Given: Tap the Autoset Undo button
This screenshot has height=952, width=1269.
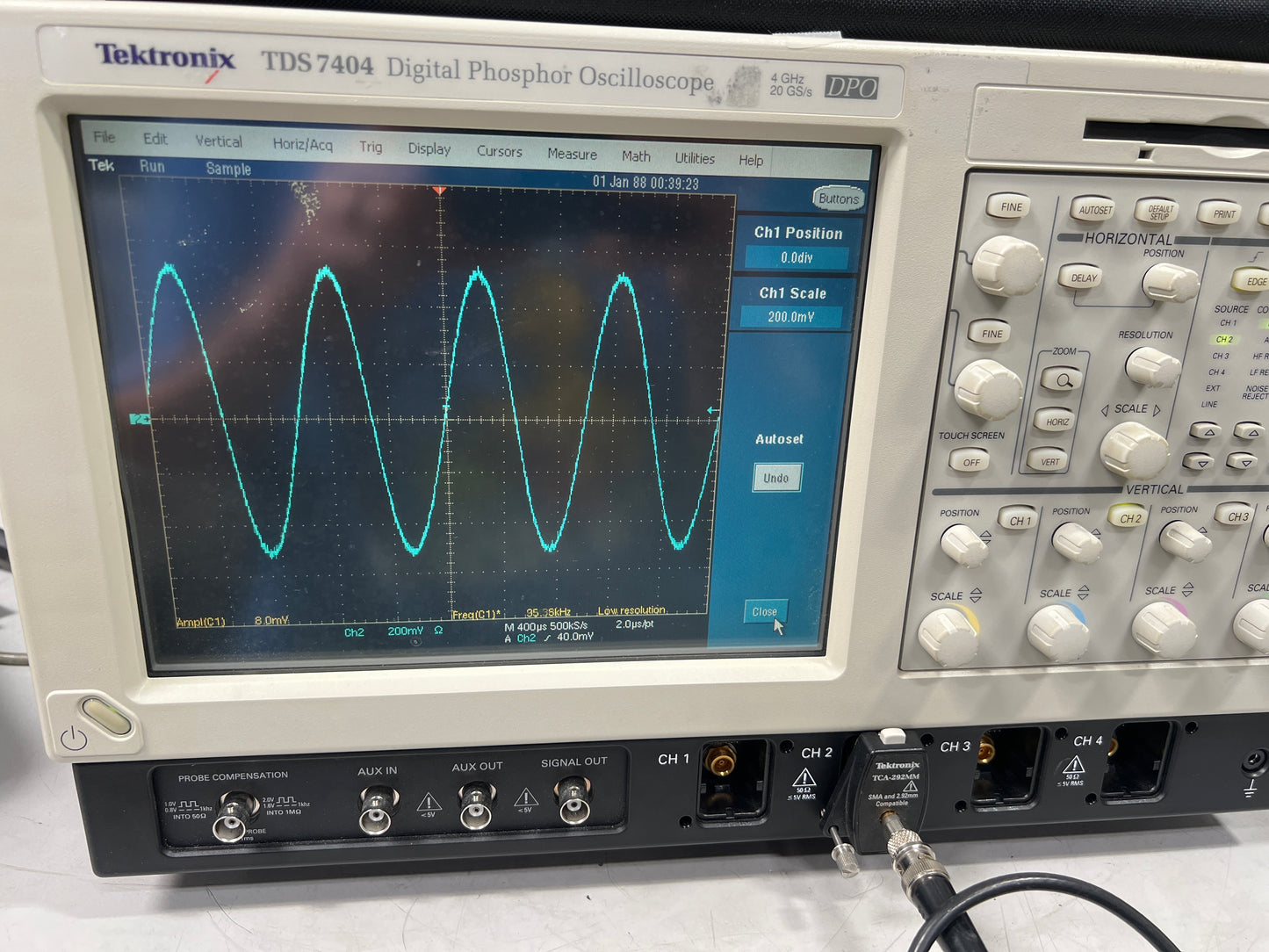Looking at the screenshot, I should click(776, 478).
